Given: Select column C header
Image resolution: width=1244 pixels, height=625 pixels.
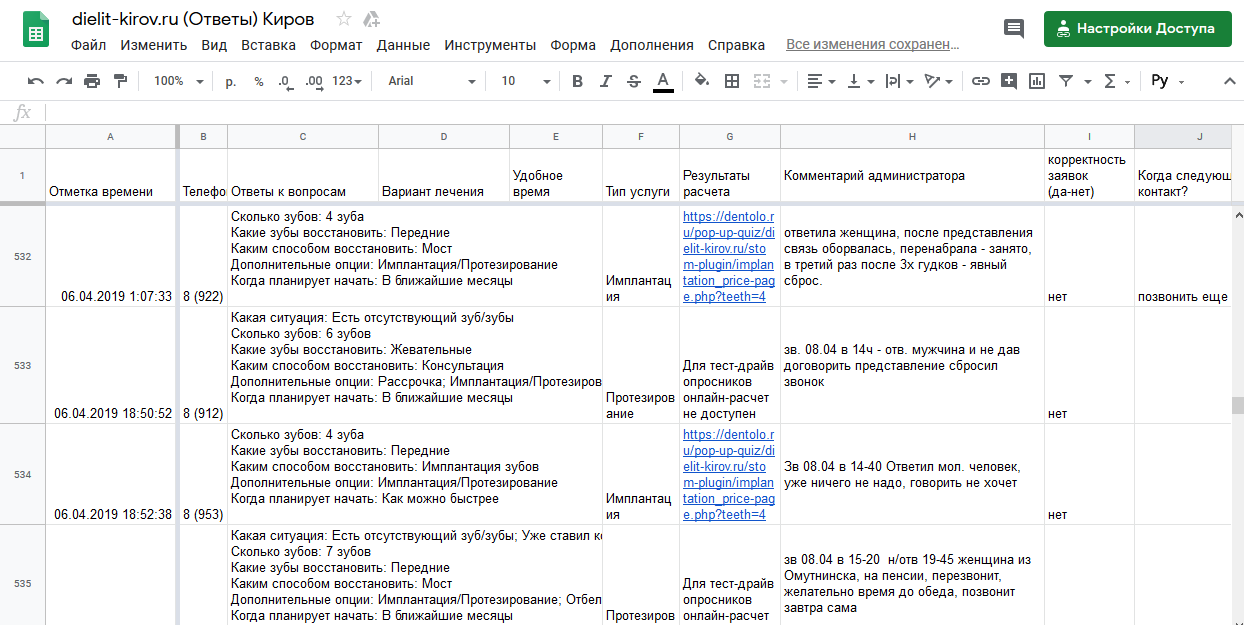Looking at the screenshot, I should click(x=303, y=136).
